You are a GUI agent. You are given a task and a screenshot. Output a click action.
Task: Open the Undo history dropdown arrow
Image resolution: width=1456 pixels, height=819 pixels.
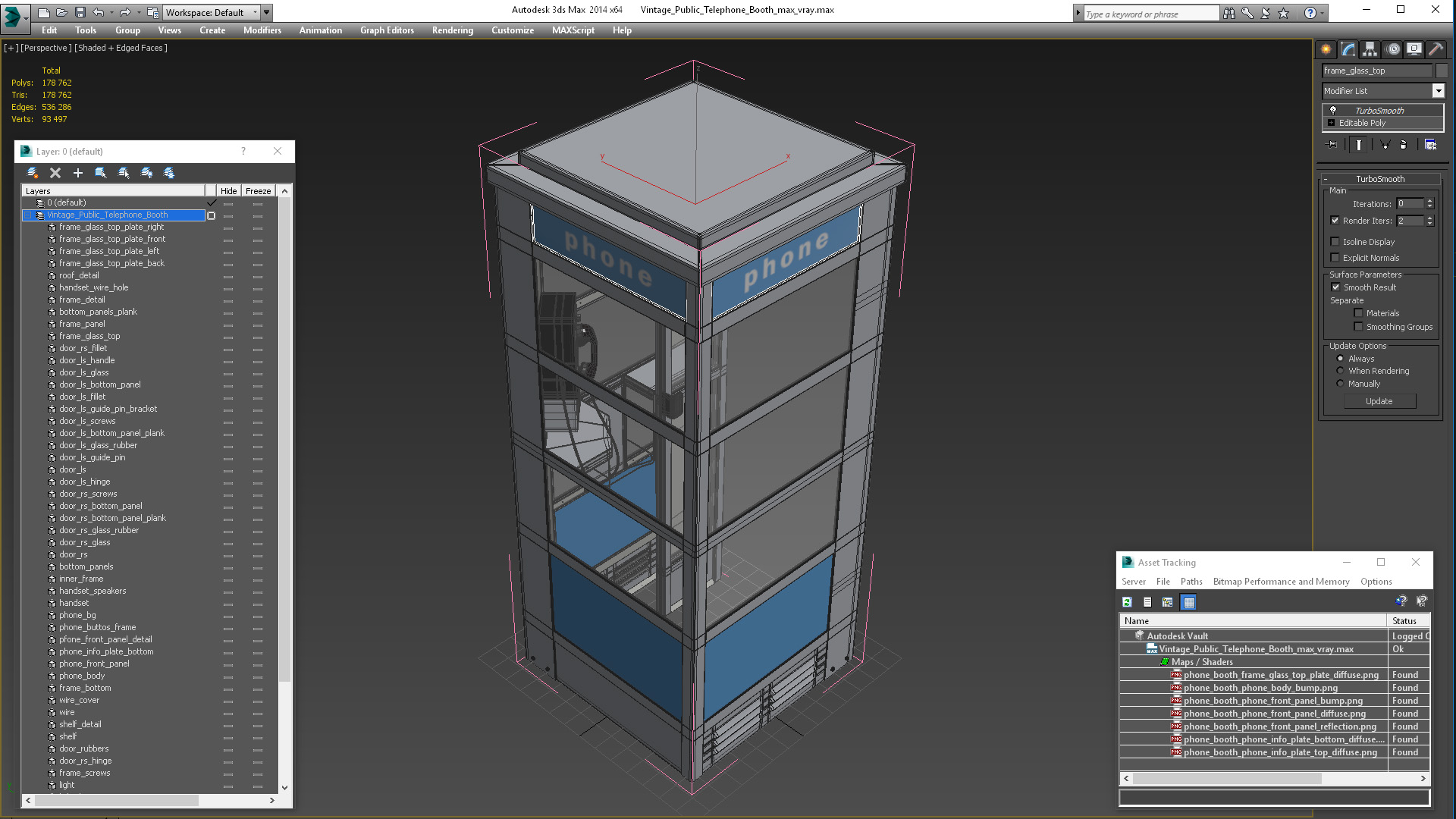pyautogui.click(x=111, y=12)
